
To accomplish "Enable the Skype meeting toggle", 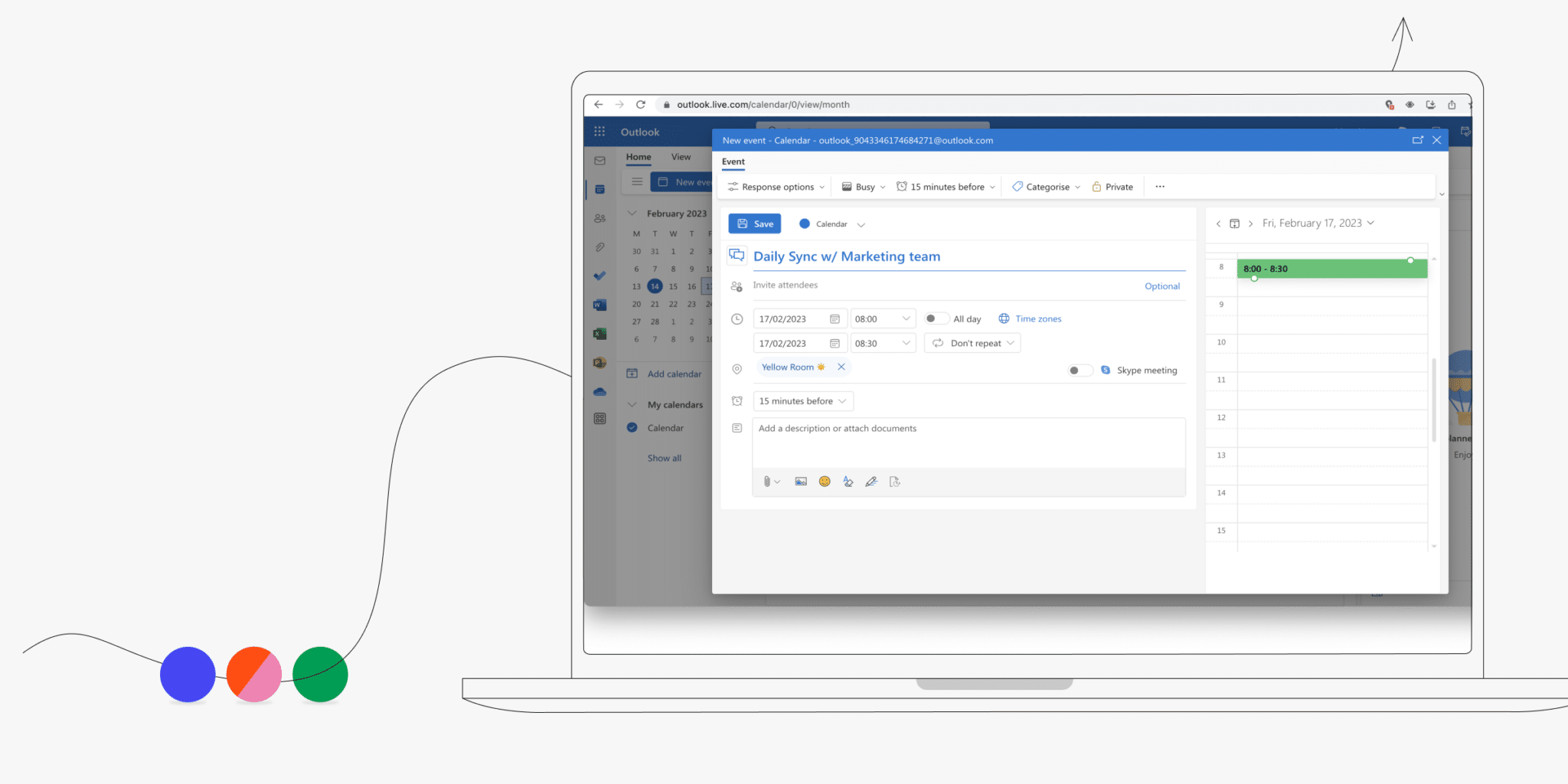I will tap(1080, 371).
